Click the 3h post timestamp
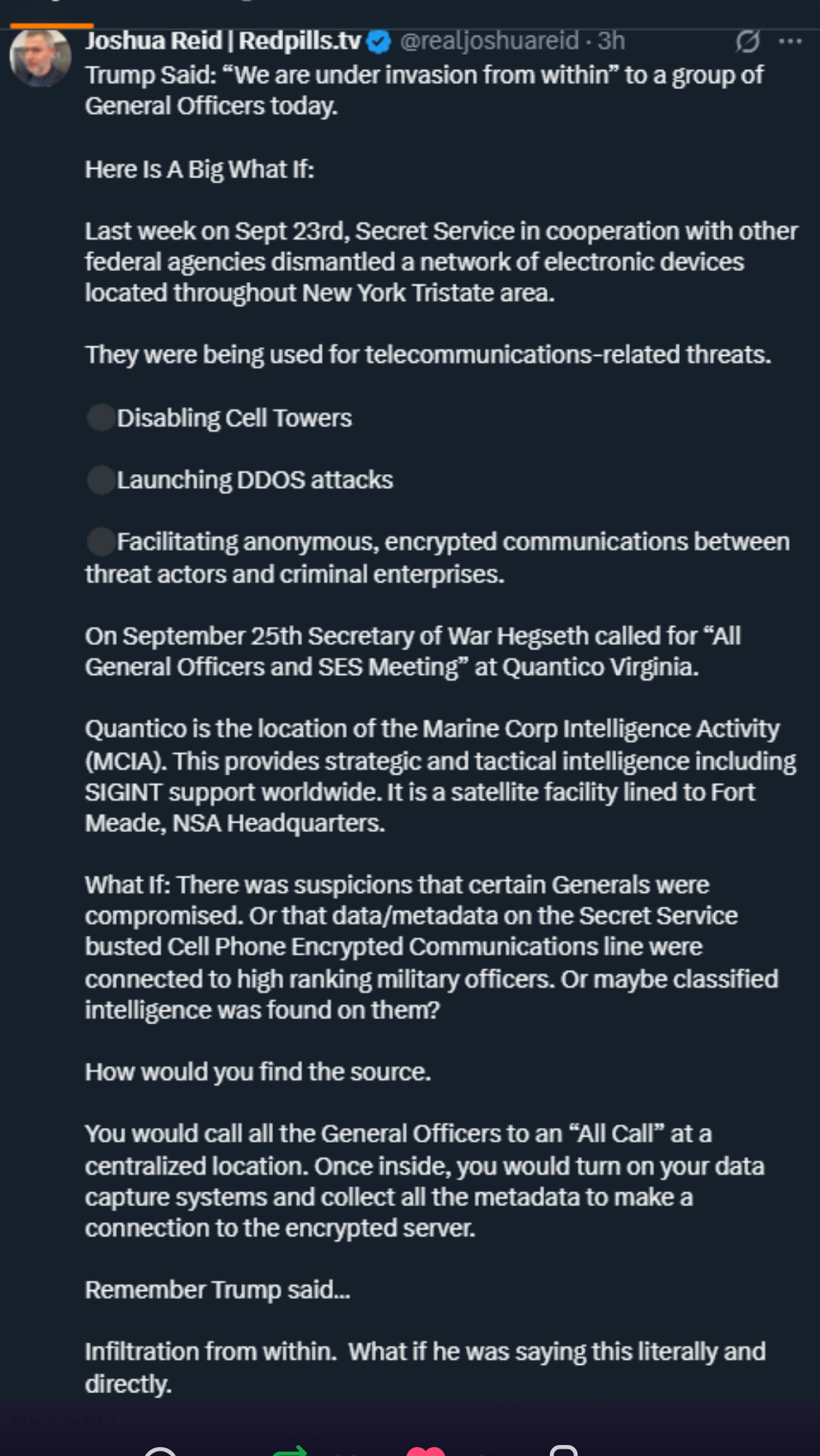820x1456 pixels. [611, 41]
